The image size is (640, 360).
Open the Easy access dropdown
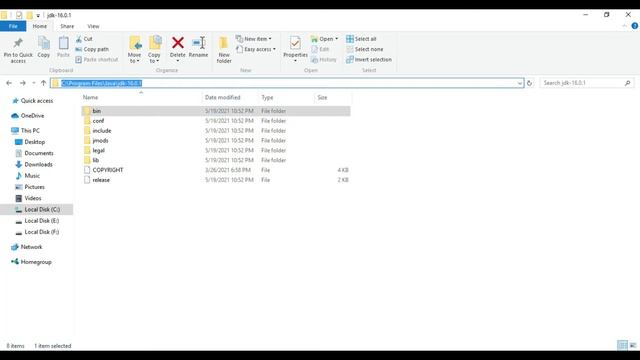(x=256, y=49)
